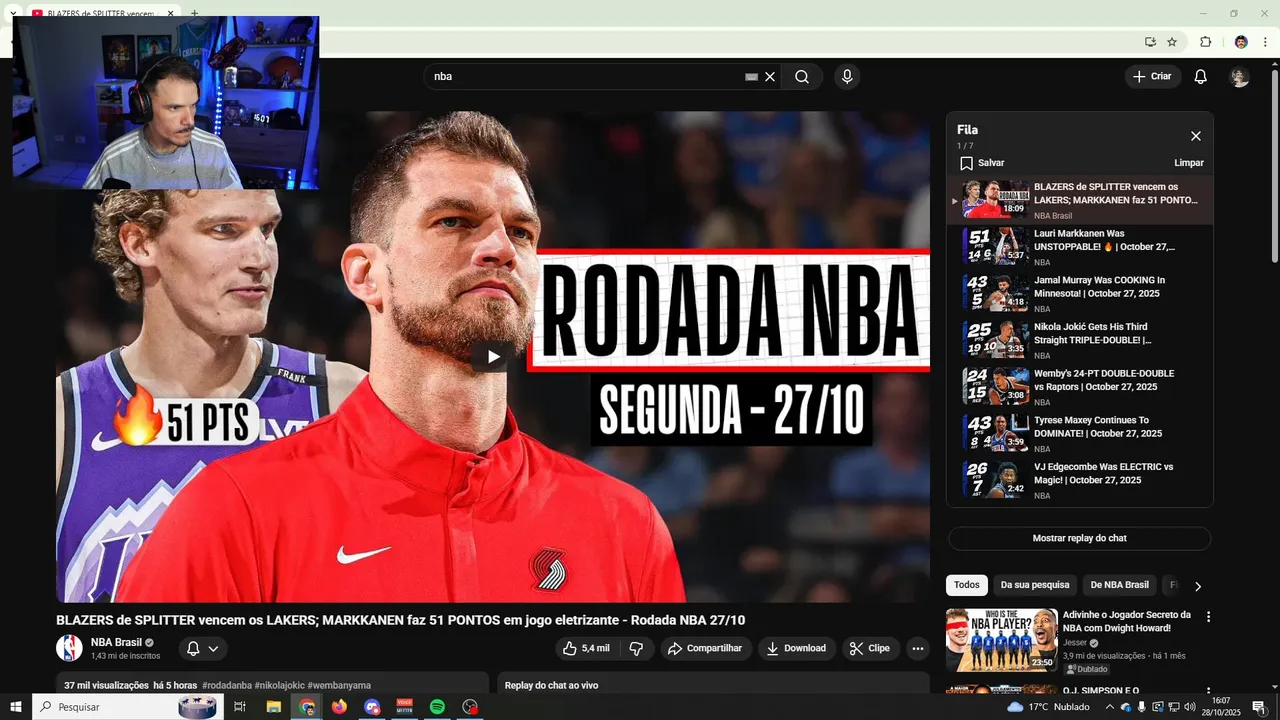Share the video with Compartilhar
1280x720 pixels.
point(705,648)
